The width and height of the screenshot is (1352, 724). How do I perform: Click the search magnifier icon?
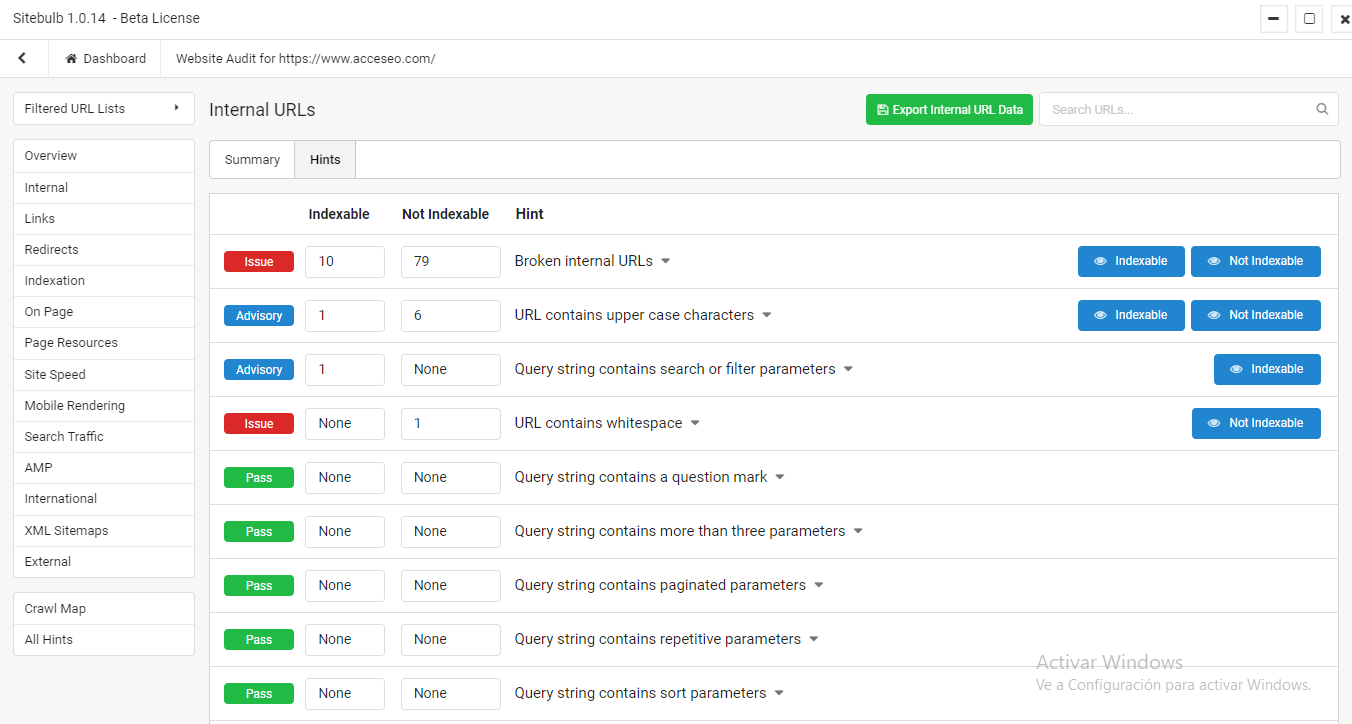tap(1322, 109)
